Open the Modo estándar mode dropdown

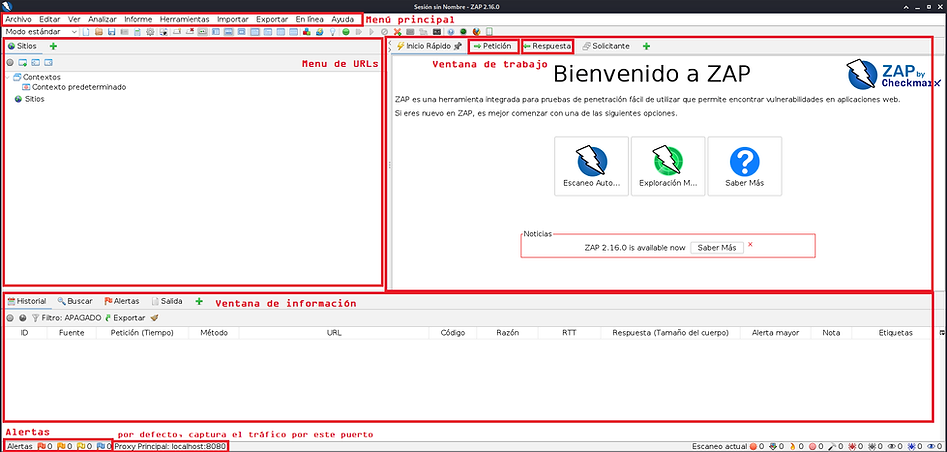click(x=41, y=31)
